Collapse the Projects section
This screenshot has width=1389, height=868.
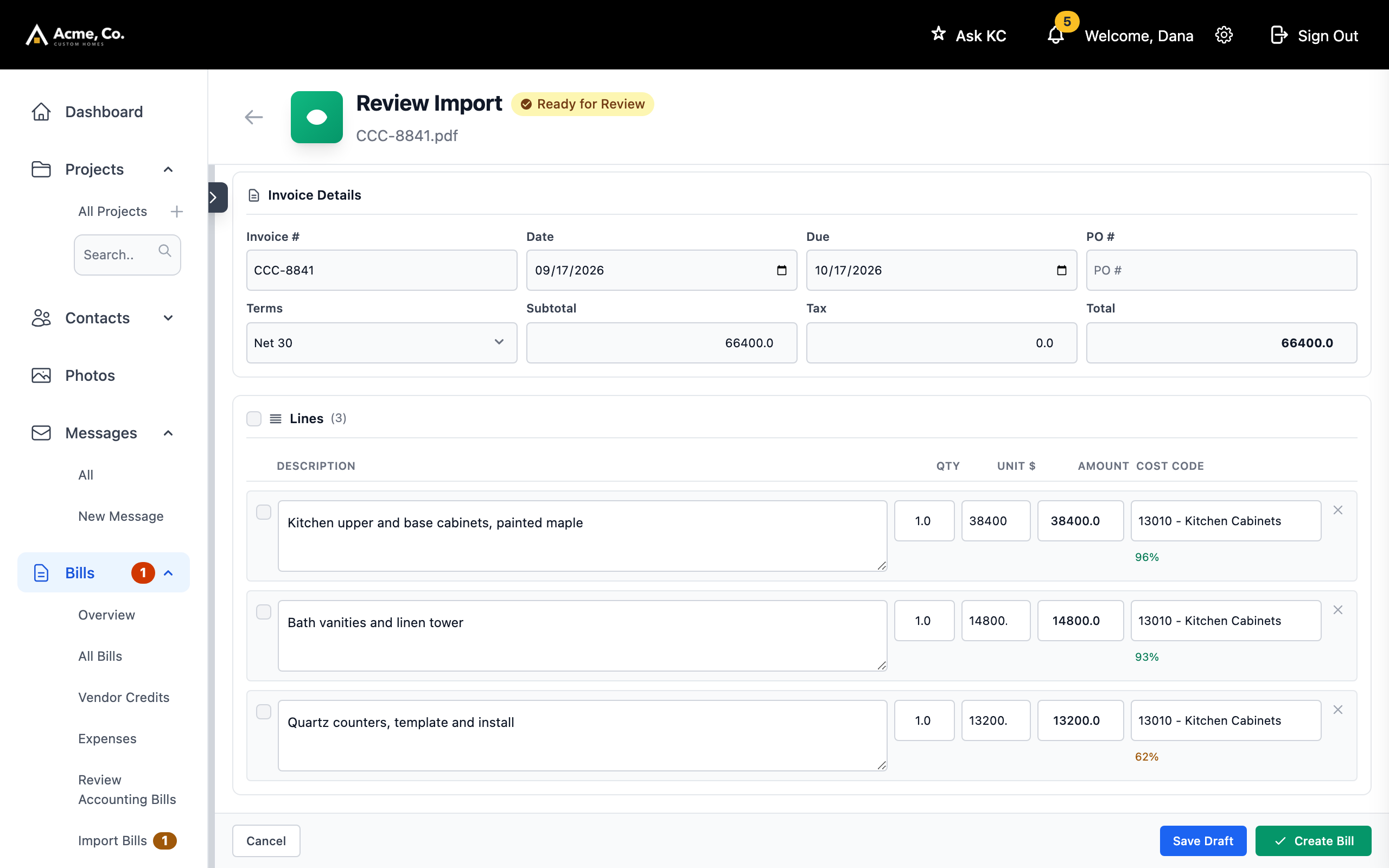point(168,169)
